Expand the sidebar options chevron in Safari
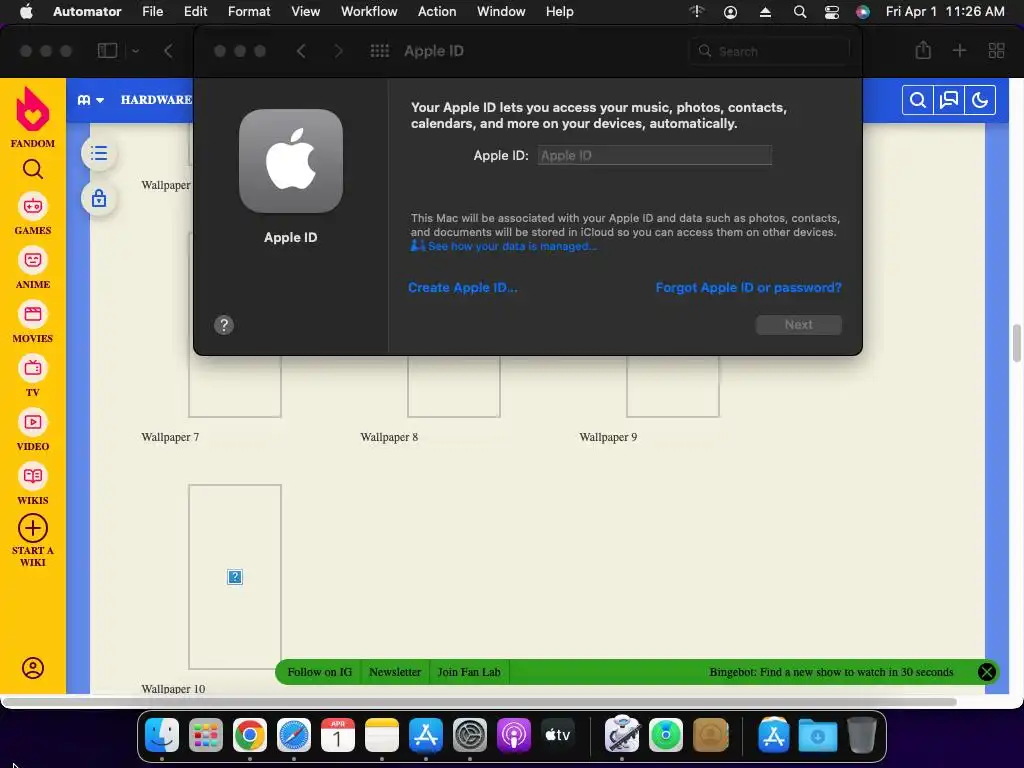Screen dimensions: 1024x768 click(135, 51)
